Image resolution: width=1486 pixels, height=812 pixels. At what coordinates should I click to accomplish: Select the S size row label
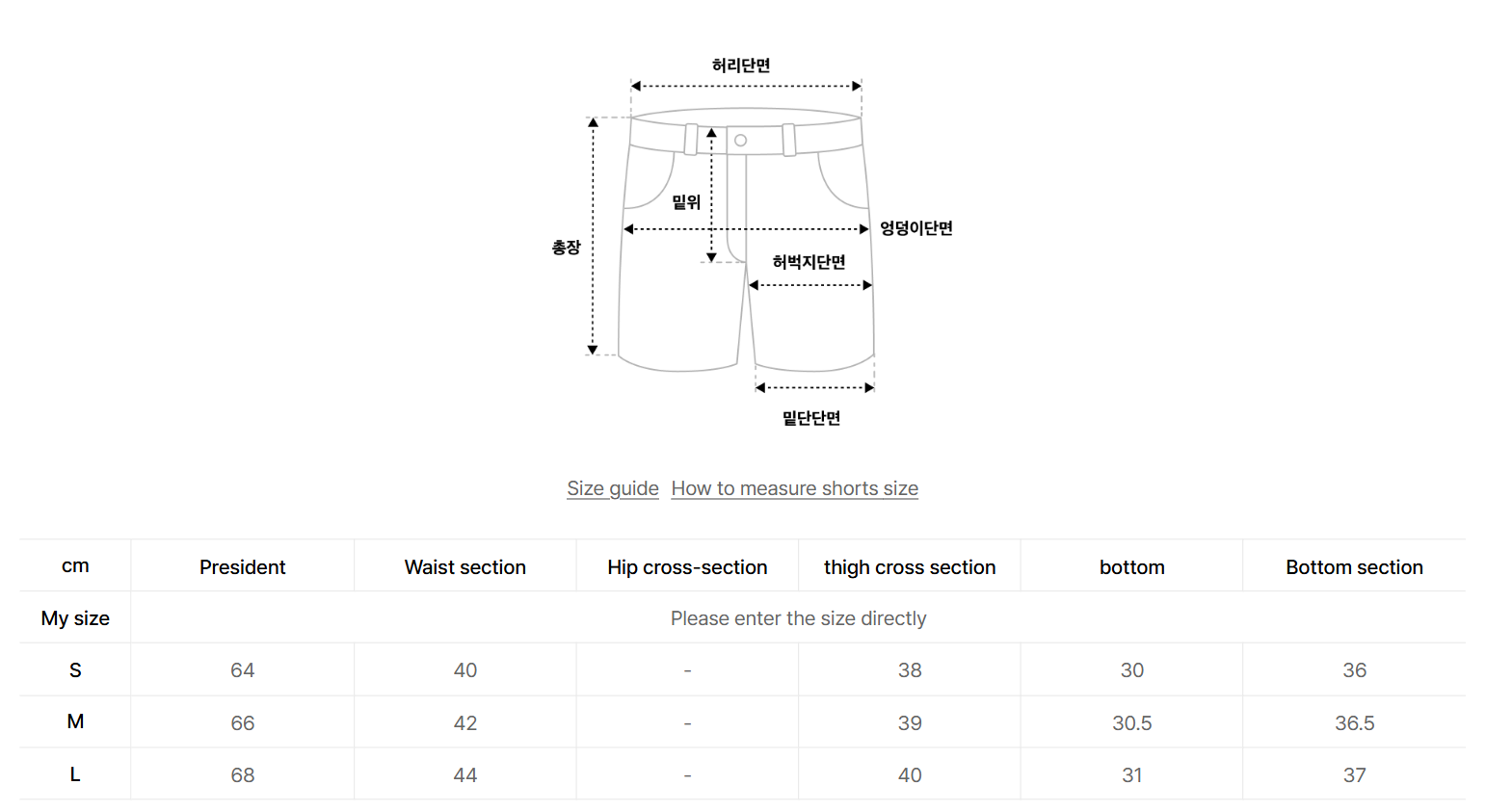coord(75,670)
